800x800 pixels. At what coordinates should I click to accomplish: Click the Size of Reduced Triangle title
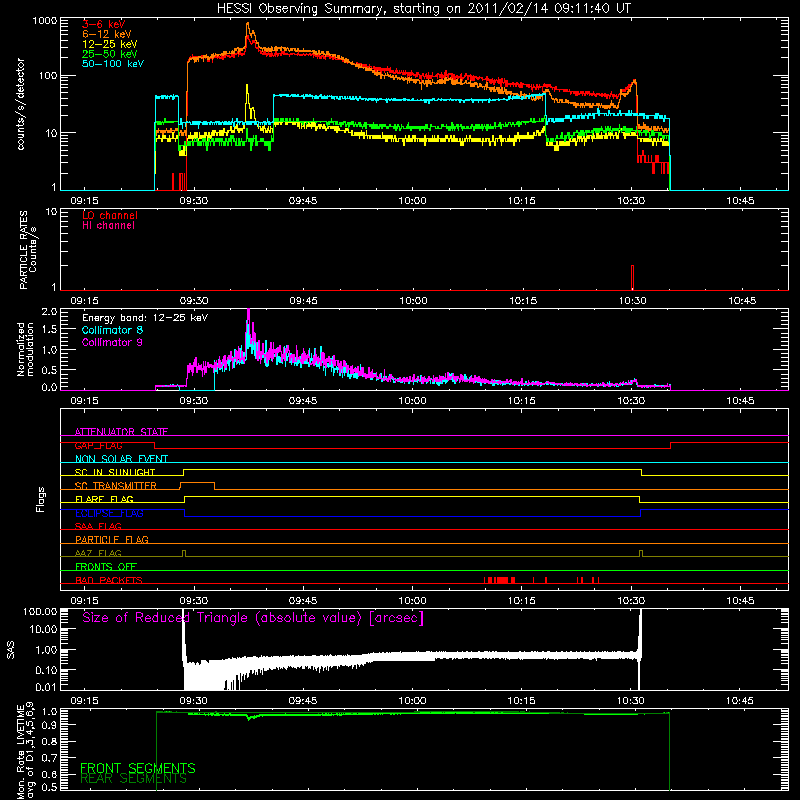point(253,618)
